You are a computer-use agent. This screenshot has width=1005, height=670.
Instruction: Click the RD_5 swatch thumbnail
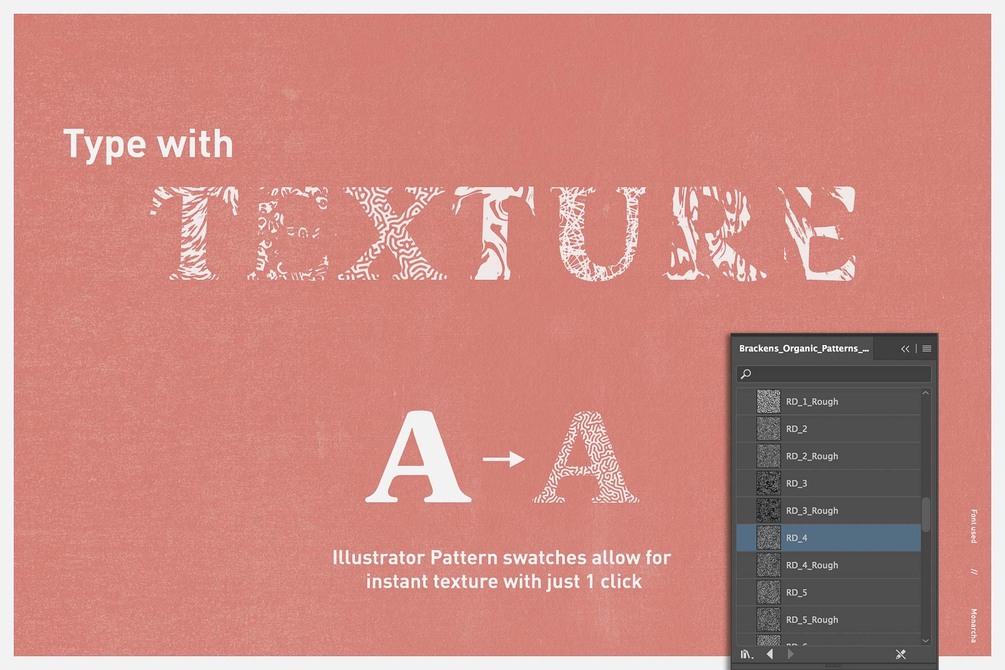(768, 592)
